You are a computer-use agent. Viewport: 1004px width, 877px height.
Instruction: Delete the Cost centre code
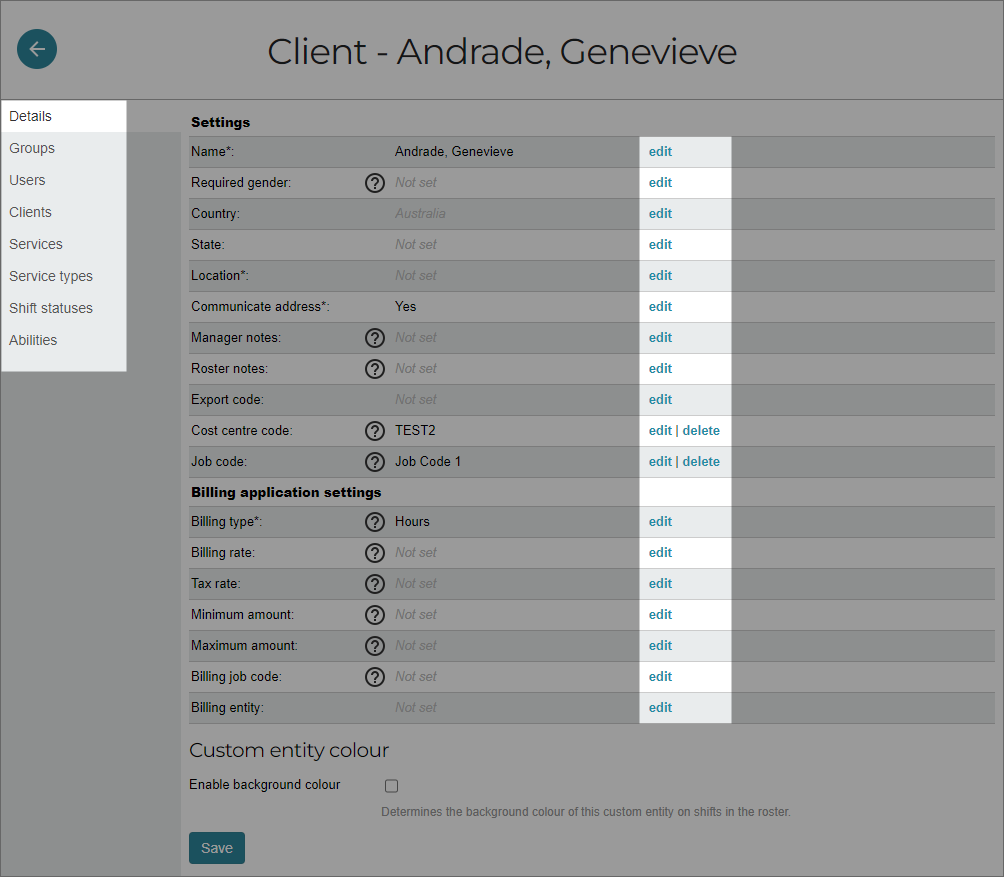click(x=701, y=431)
